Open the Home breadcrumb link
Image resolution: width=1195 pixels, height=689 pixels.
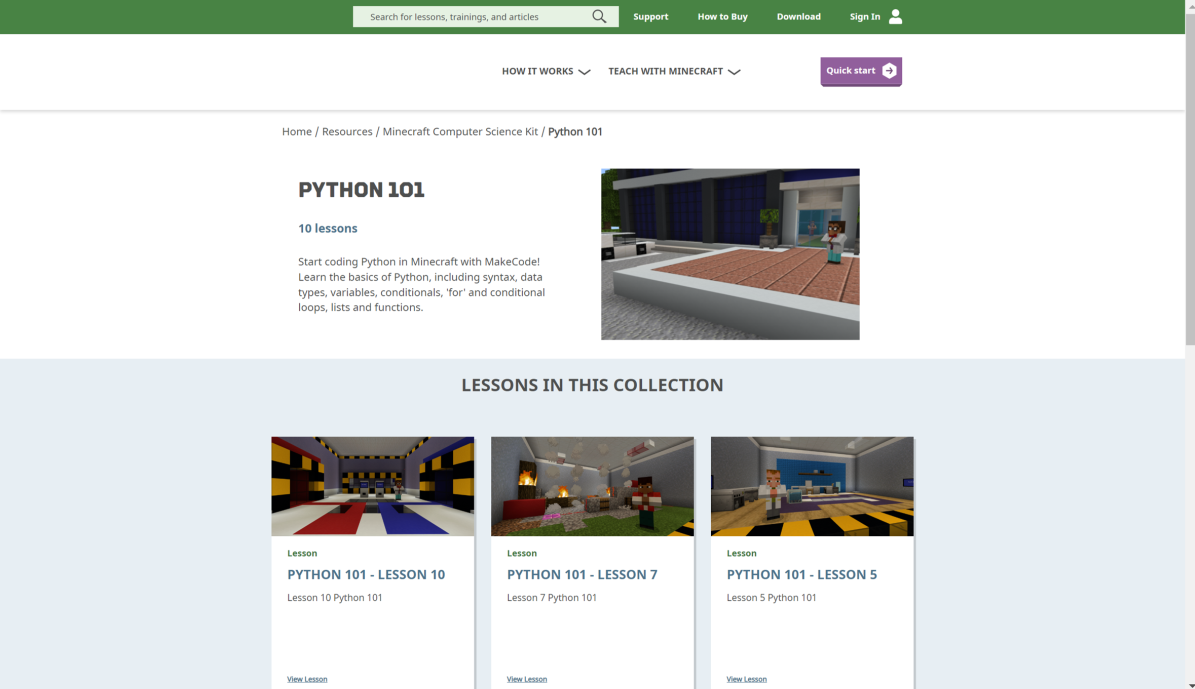296,131
